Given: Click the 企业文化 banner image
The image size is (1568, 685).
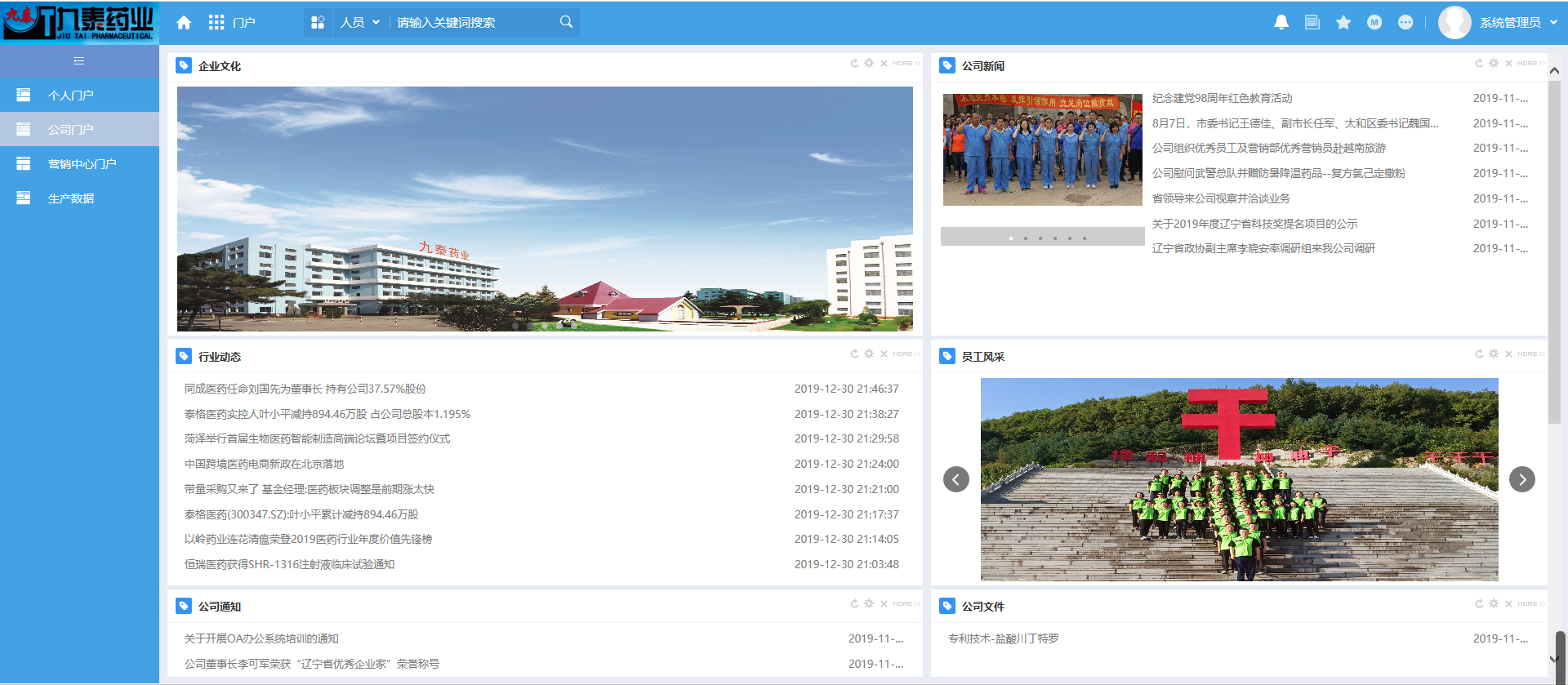Looking at the screenshot, I should point(545,208).
